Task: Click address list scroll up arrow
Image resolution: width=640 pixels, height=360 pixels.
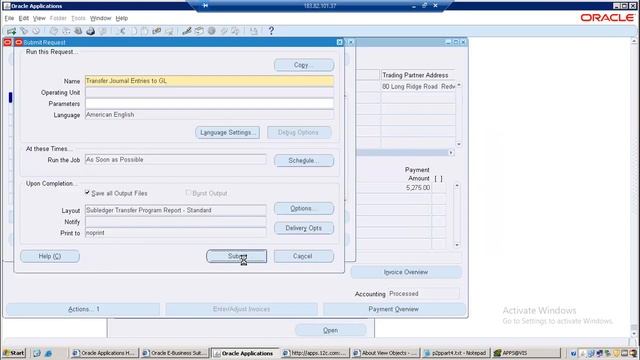Action: [x=459, y=85]
